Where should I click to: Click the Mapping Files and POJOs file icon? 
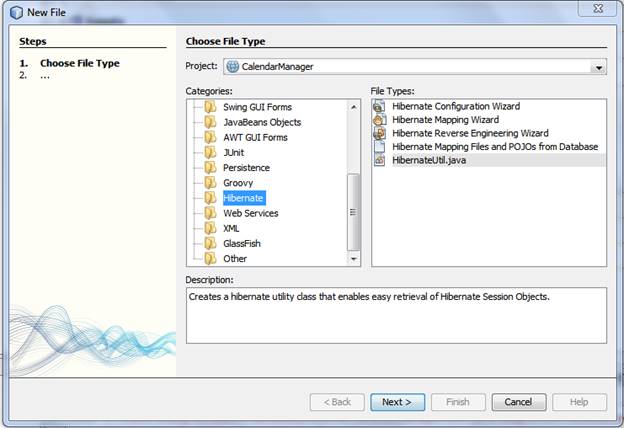379,147
